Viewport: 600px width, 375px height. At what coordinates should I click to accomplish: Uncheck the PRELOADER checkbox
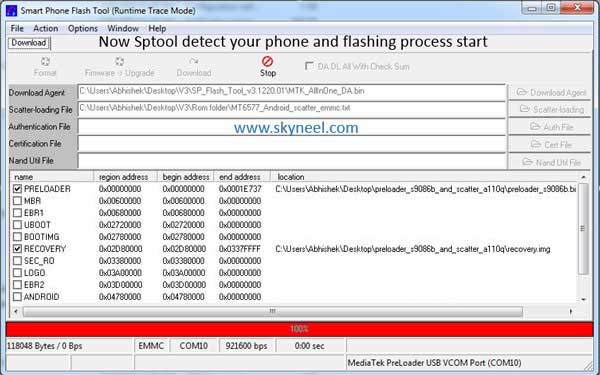point(17,189)
